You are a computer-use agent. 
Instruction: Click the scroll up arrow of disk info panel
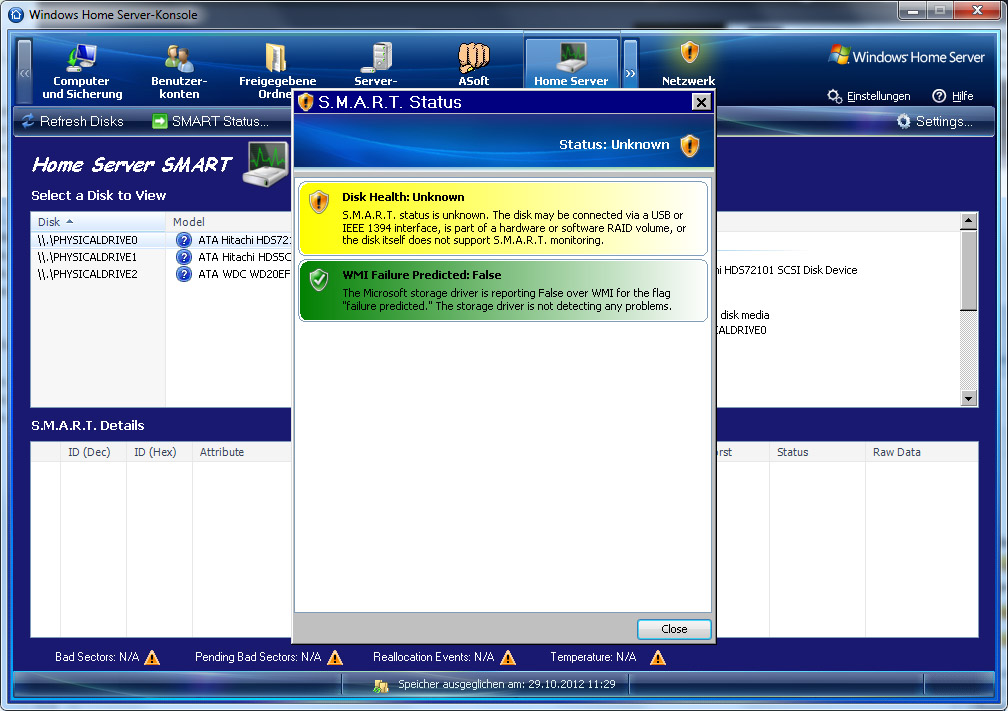click(968, 222)
